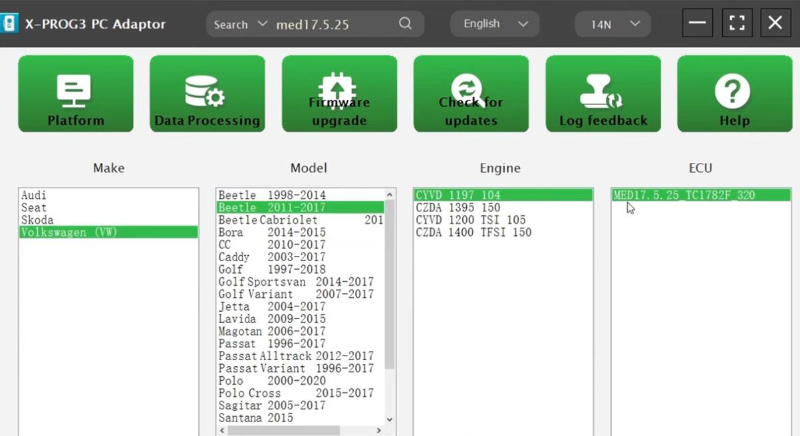Select CC 2010-2017 model
800x436 pixels.
(300, 245)
